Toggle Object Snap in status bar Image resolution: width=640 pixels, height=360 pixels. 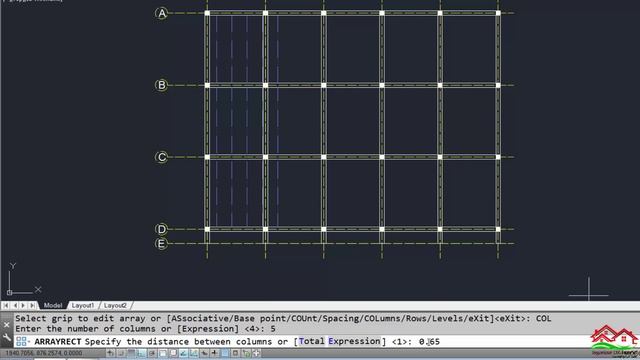coord(162,353)
